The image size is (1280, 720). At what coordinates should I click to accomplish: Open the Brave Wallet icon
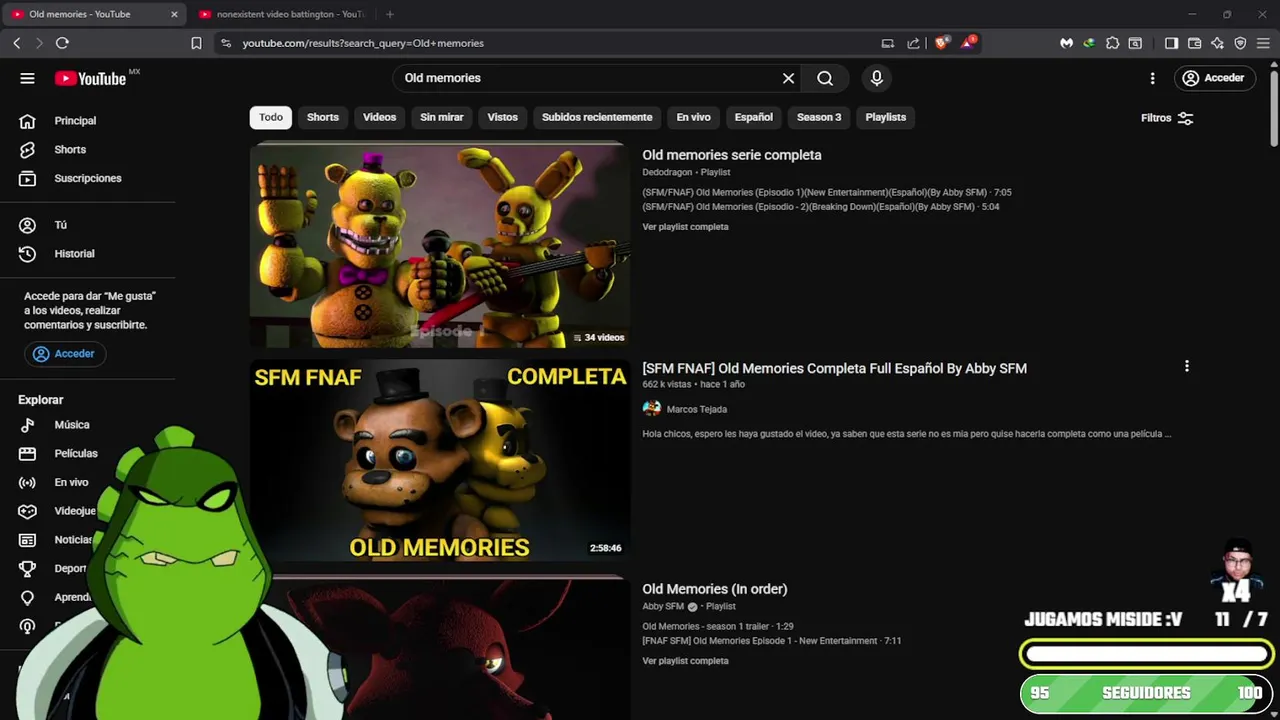[x=1194, y=43]
